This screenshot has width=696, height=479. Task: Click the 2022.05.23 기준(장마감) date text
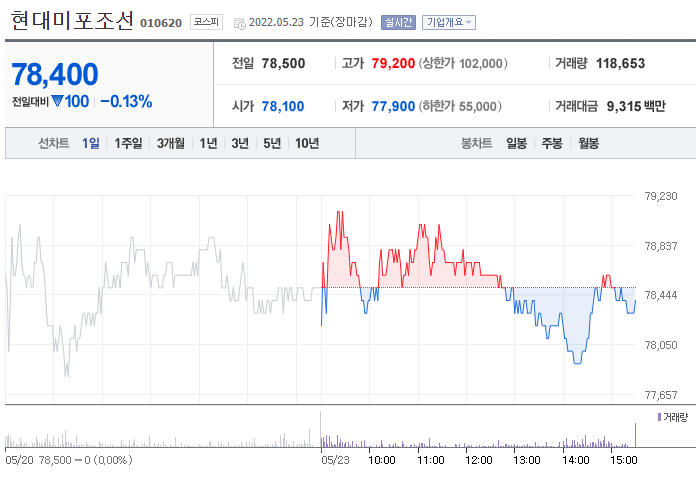click(311, 22)
